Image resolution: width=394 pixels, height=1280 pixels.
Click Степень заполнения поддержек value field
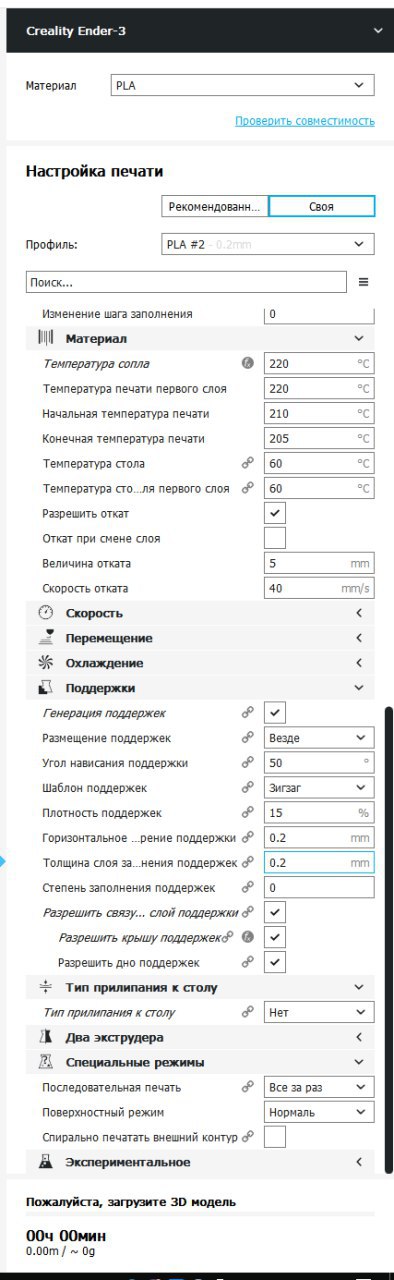pos(319,887)
